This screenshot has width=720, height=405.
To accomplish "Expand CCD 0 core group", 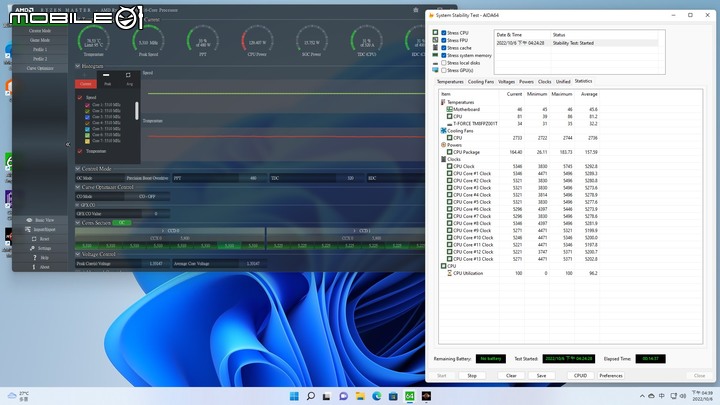I will [x=163, y=231].
